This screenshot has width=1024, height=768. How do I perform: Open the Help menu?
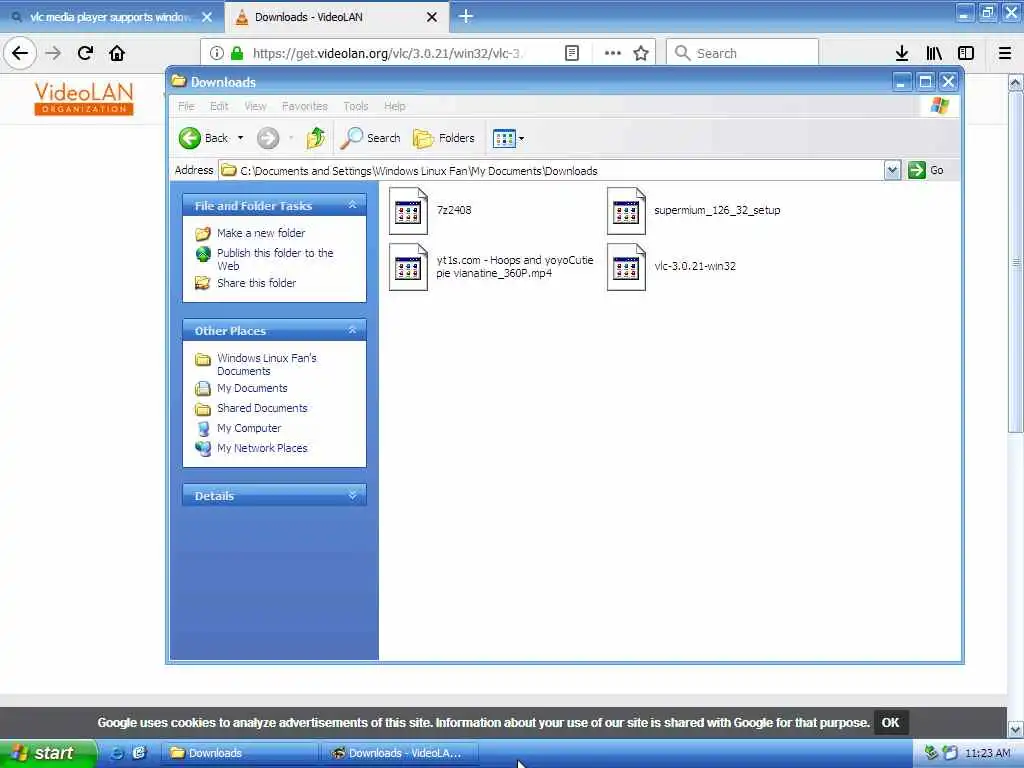pos(394,106)
